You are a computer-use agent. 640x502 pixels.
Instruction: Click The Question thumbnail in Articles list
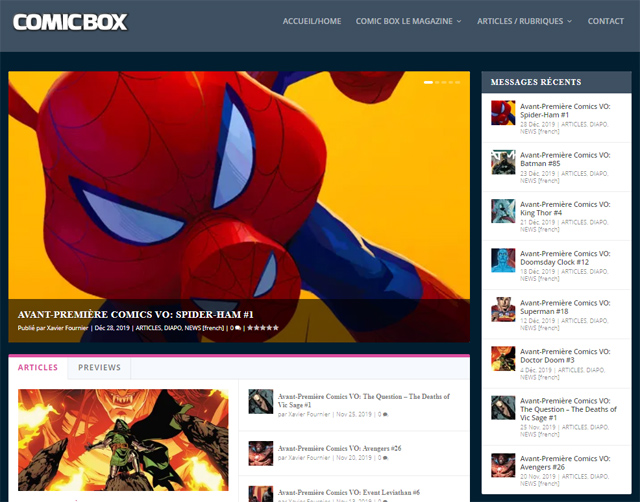(x=261, y=402)
